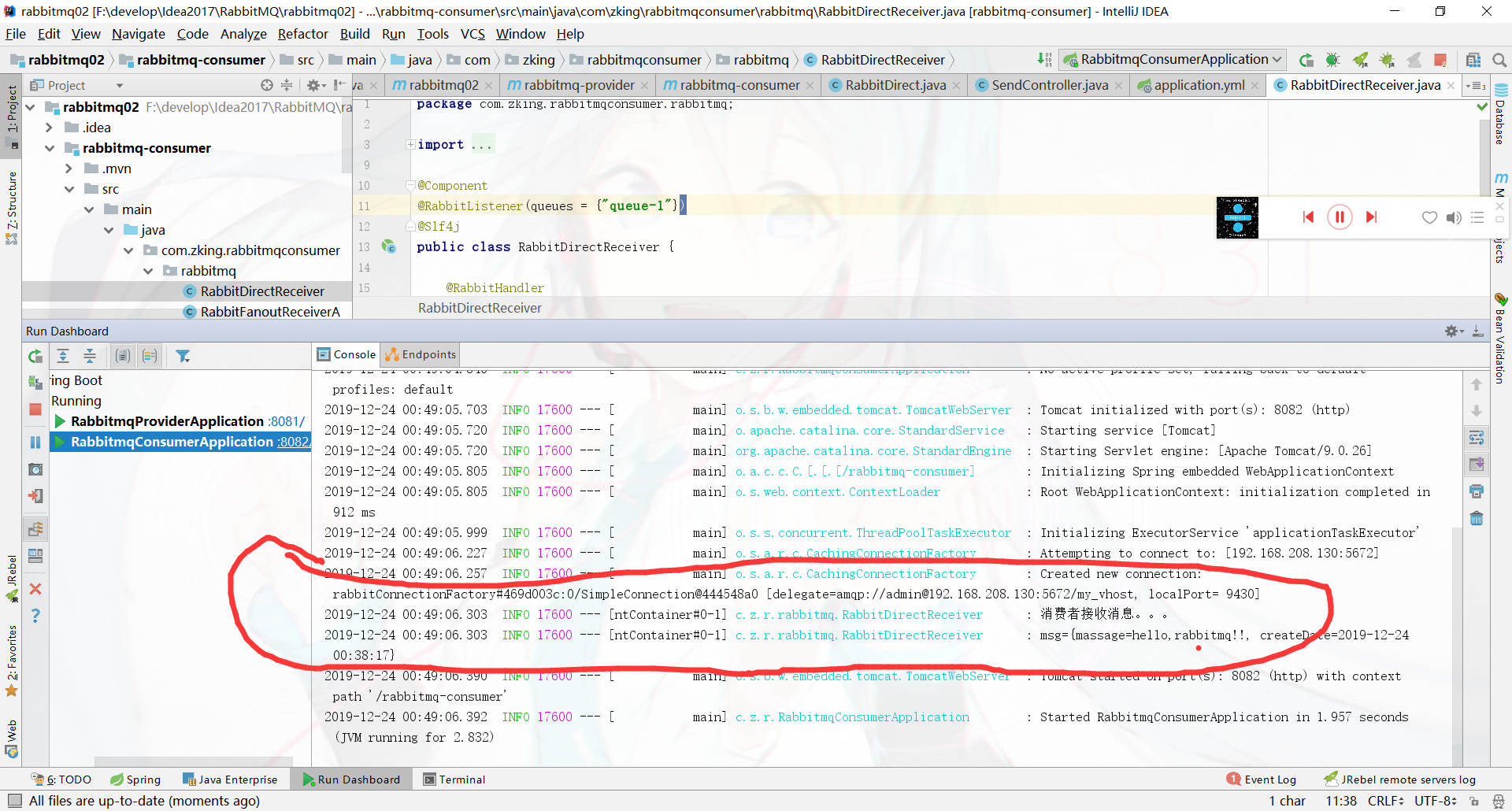Click album art thumbnail in music player

coord(1237,217)
